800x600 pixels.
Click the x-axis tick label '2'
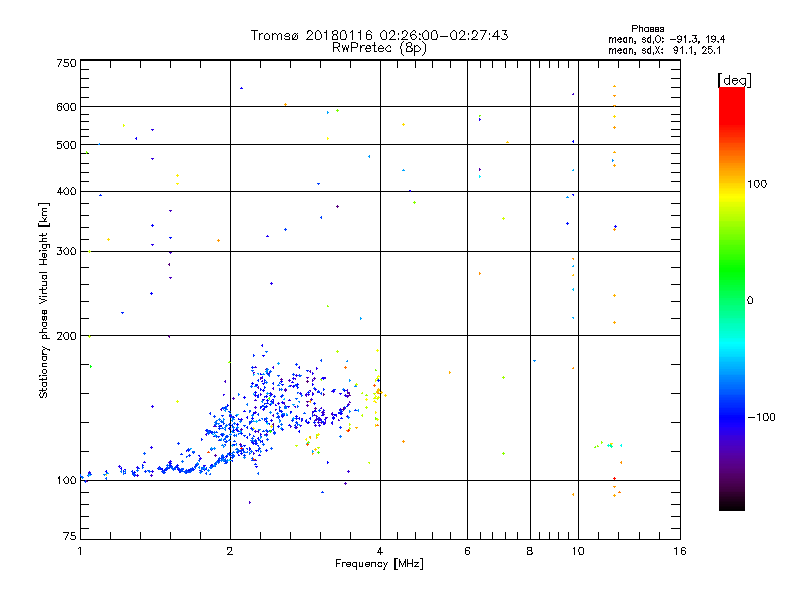230,551
